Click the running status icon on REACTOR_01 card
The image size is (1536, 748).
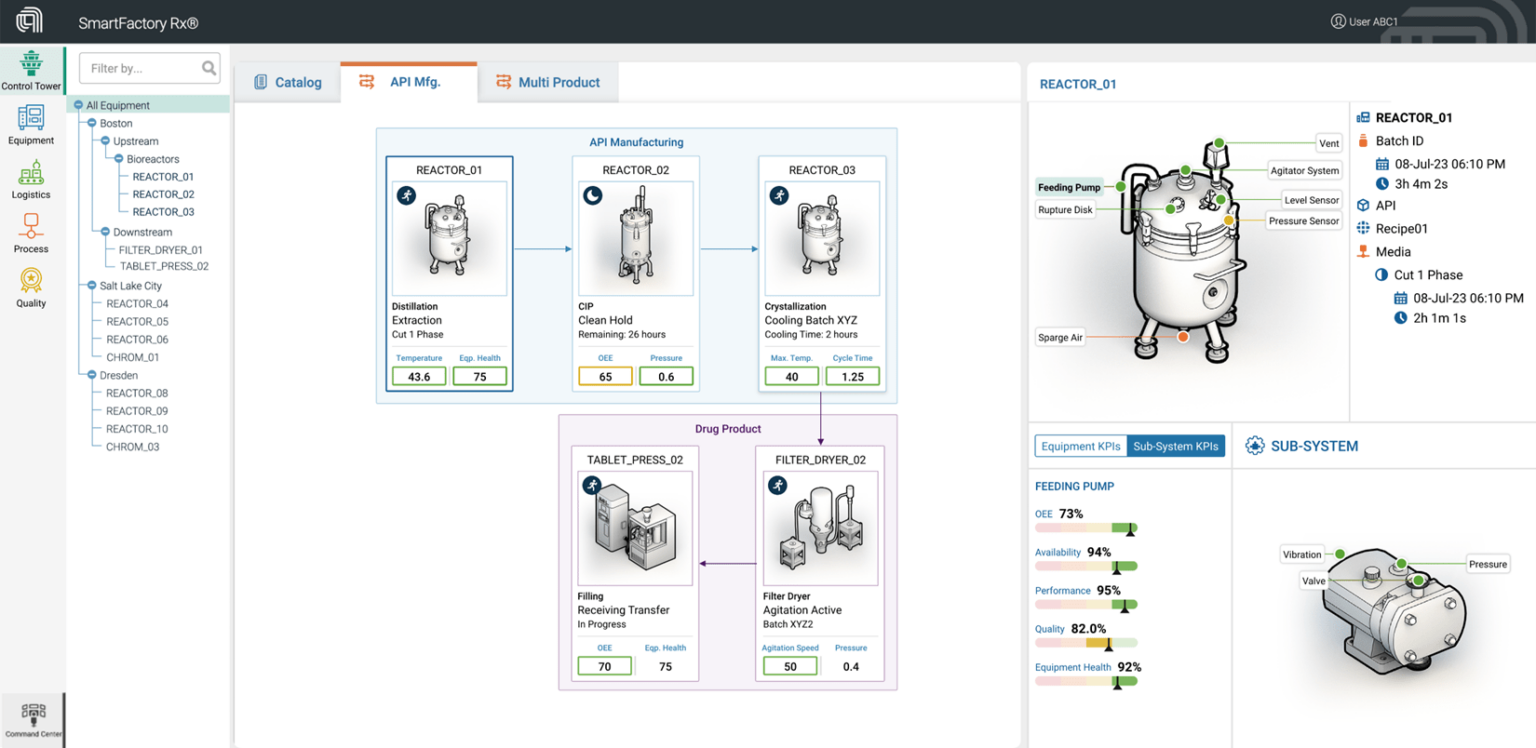coord(406,195)
